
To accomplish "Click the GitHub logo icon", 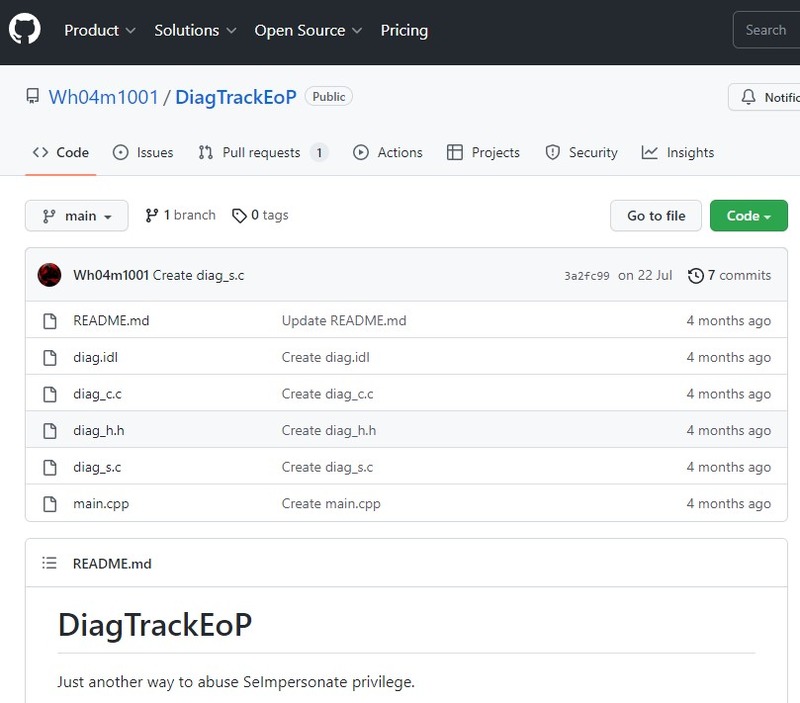I will coord(25,30).
